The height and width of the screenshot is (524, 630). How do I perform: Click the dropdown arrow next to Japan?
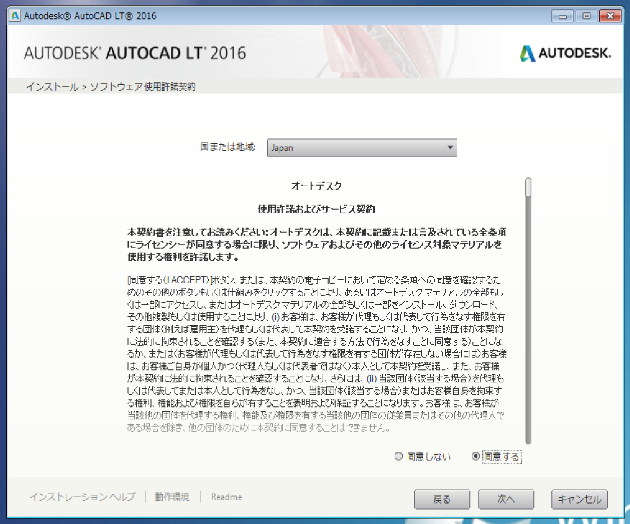pyautogui.click(x=450, y=147)
